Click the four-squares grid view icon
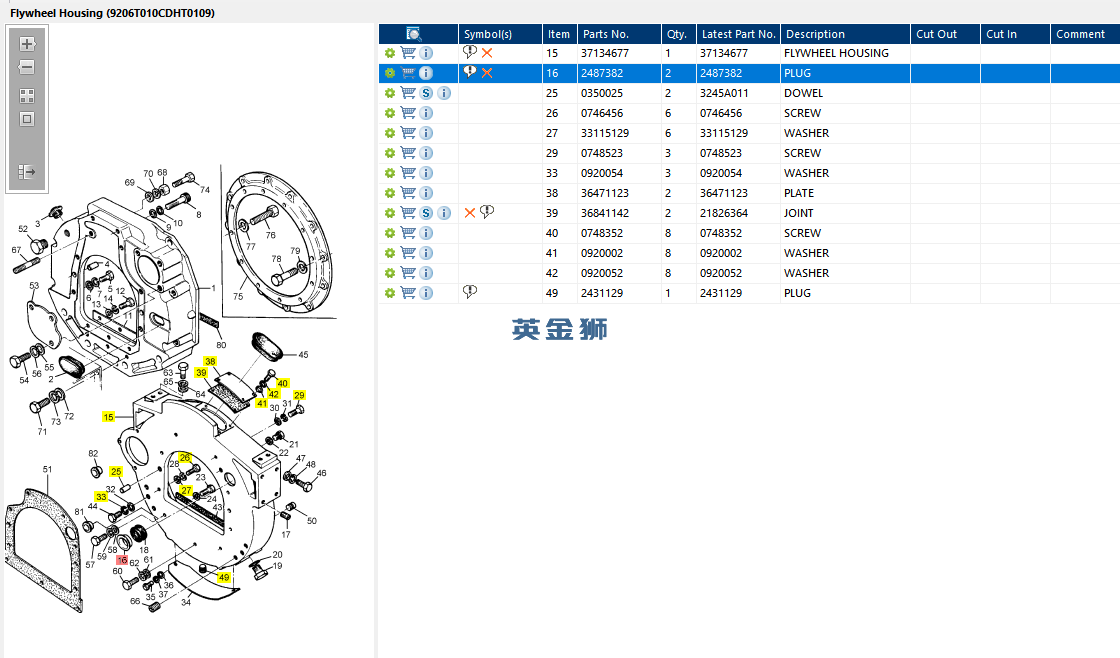1120x658 pixels. [x=27, y=96]
